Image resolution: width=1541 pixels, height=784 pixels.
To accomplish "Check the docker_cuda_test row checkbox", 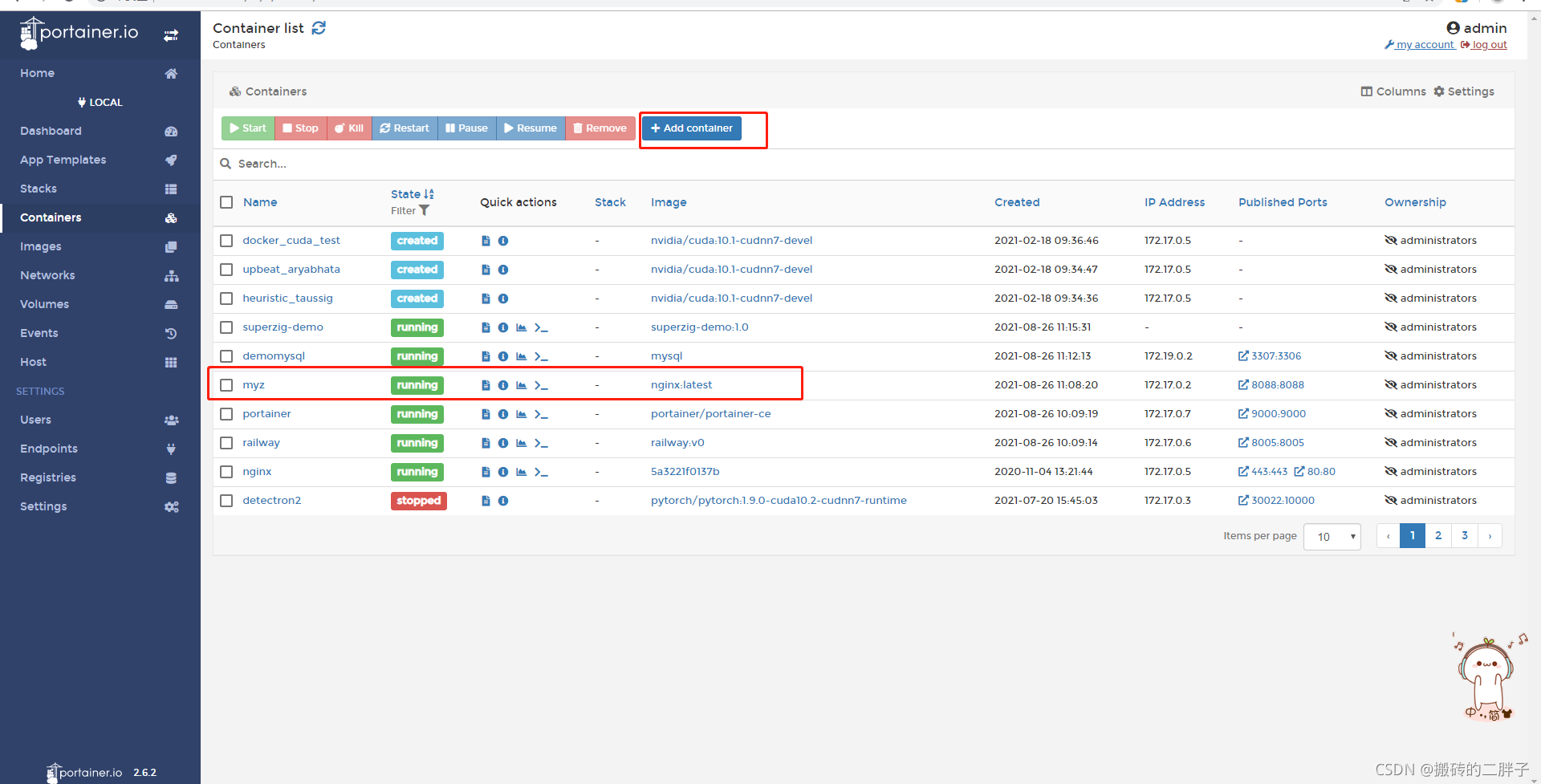I will (226, 241).
